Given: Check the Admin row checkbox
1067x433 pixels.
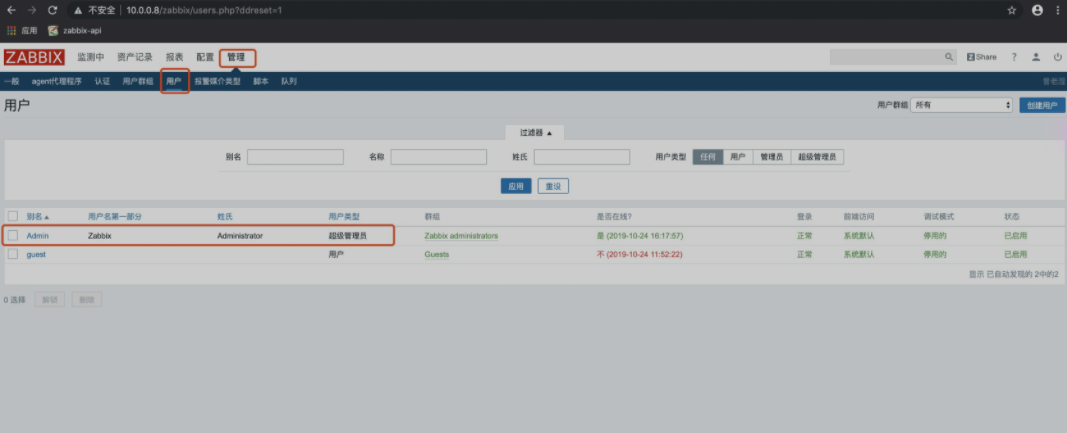Looking at the screenshot, I should click(x=13, y=236).
